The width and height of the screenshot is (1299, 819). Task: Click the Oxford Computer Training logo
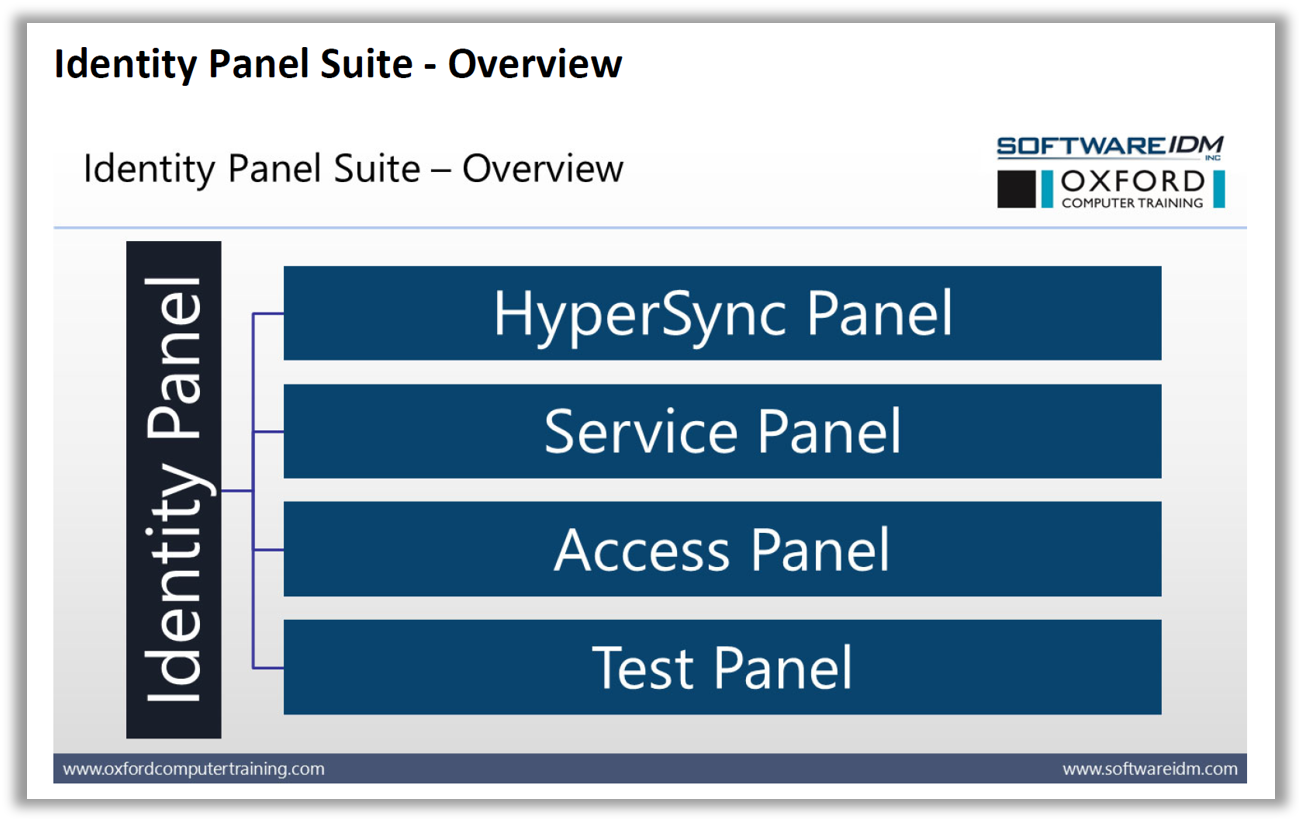pos(1110,188)
